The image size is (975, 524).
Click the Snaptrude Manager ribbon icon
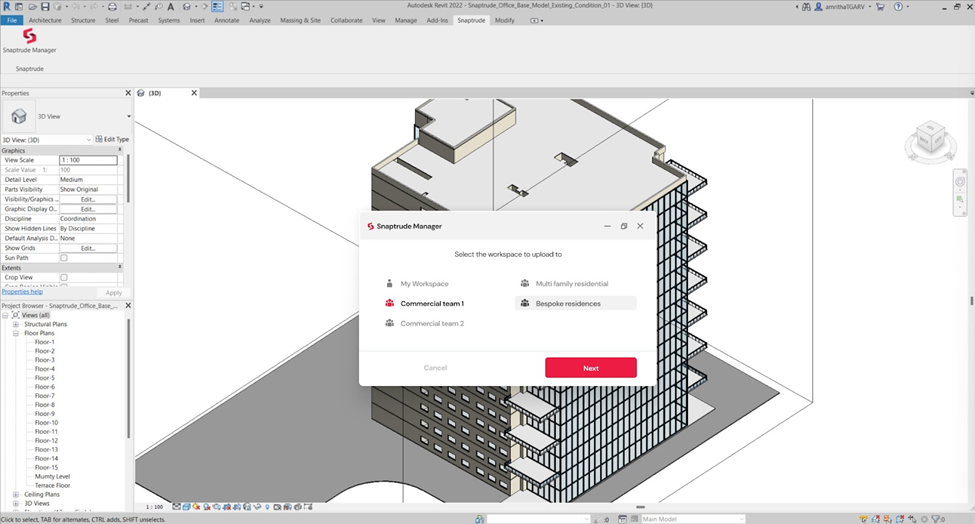[x=29, y=37]
